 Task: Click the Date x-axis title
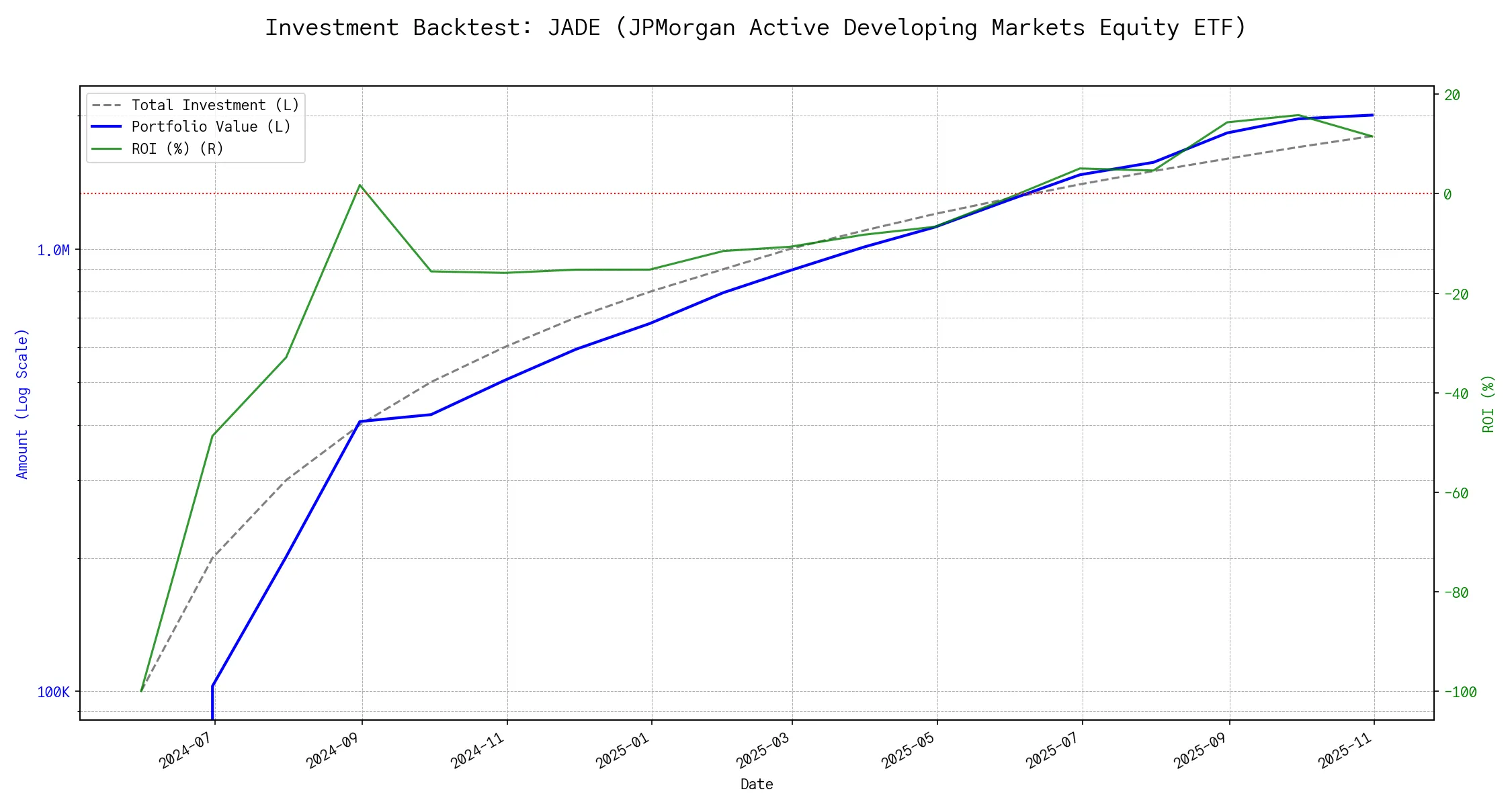click(756, 785)
